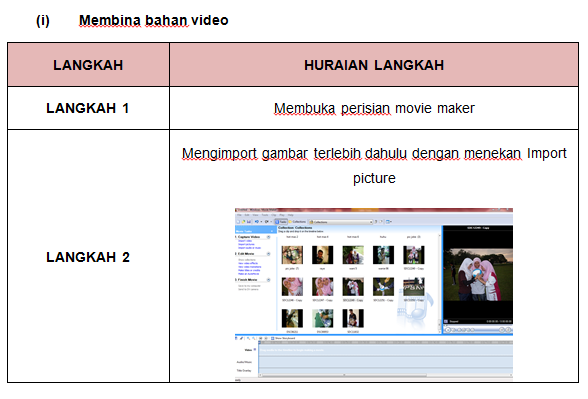Click the View video effects link

click(x=248, y=263)
